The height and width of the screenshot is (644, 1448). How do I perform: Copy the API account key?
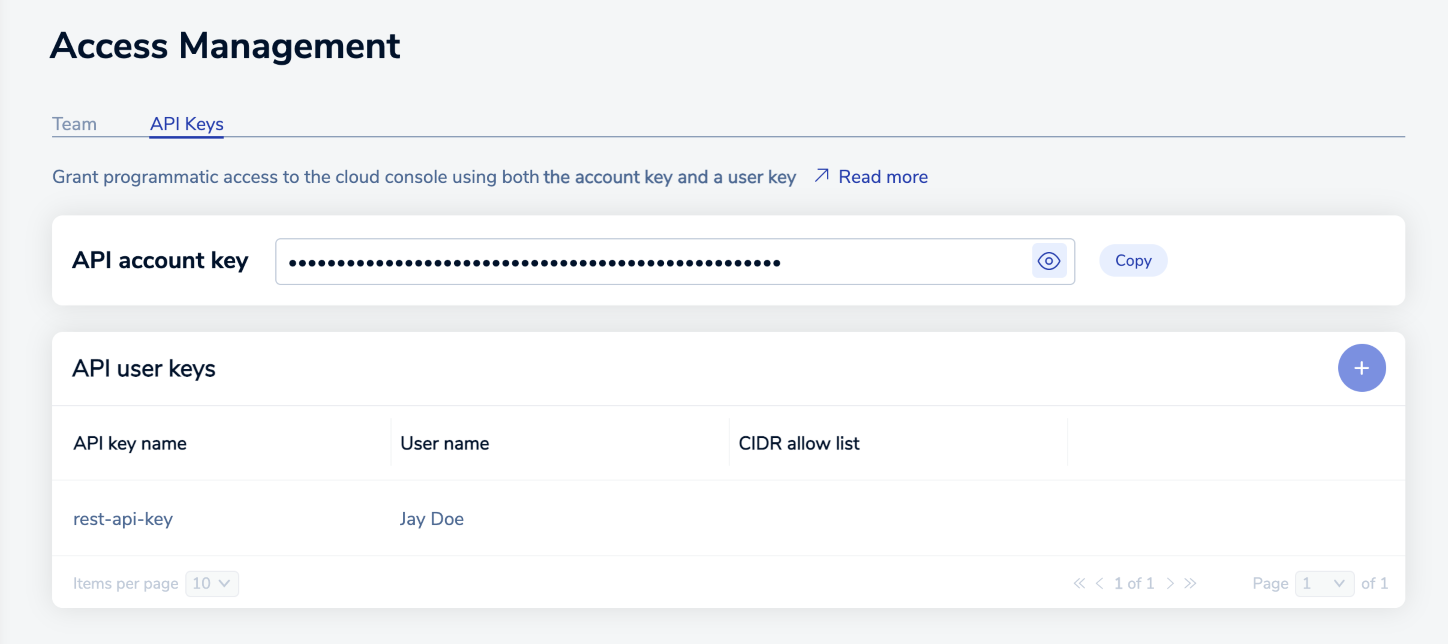coord(1133,260)
